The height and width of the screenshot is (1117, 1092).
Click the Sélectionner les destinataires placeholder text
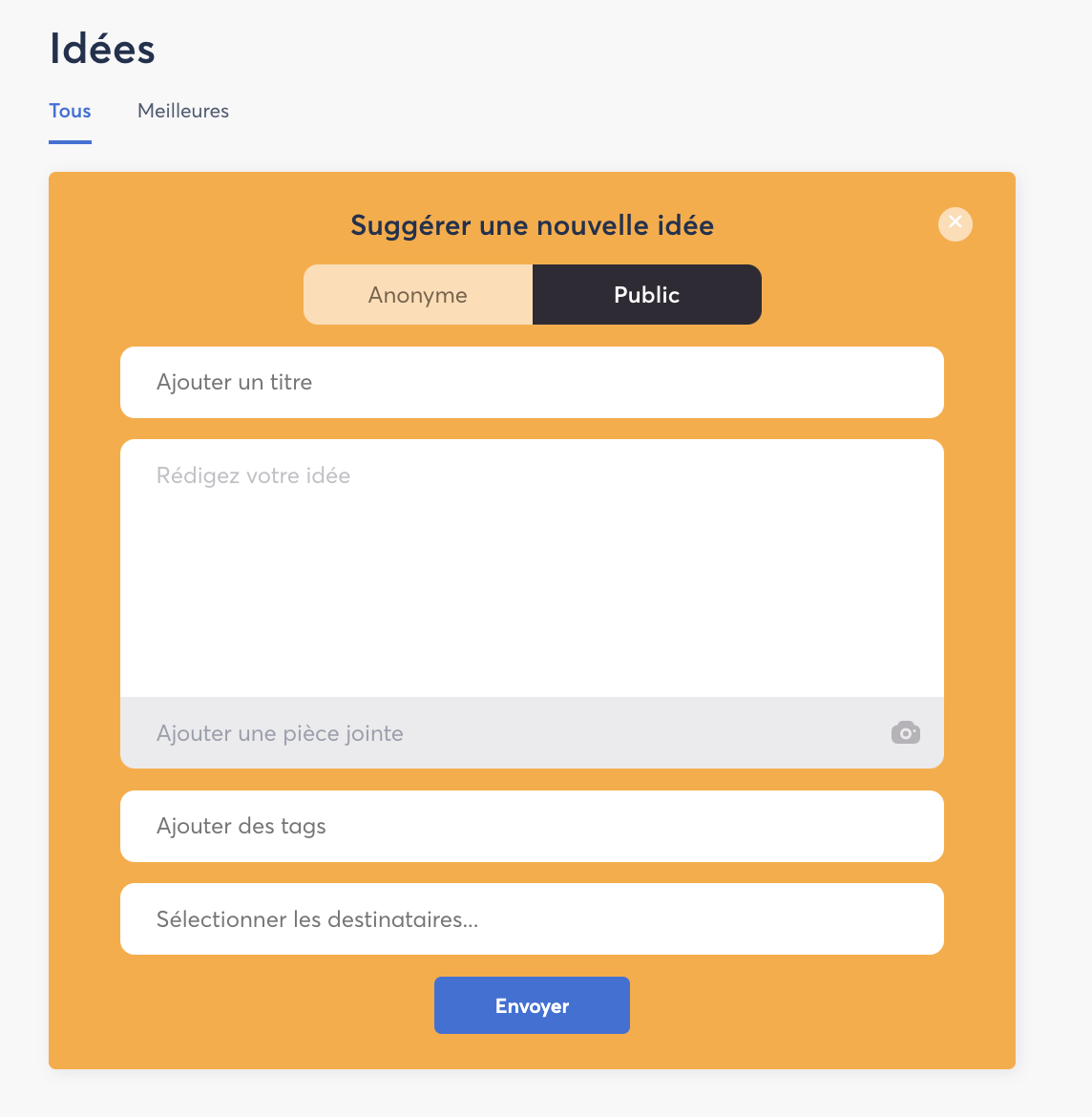coord(317,919)
